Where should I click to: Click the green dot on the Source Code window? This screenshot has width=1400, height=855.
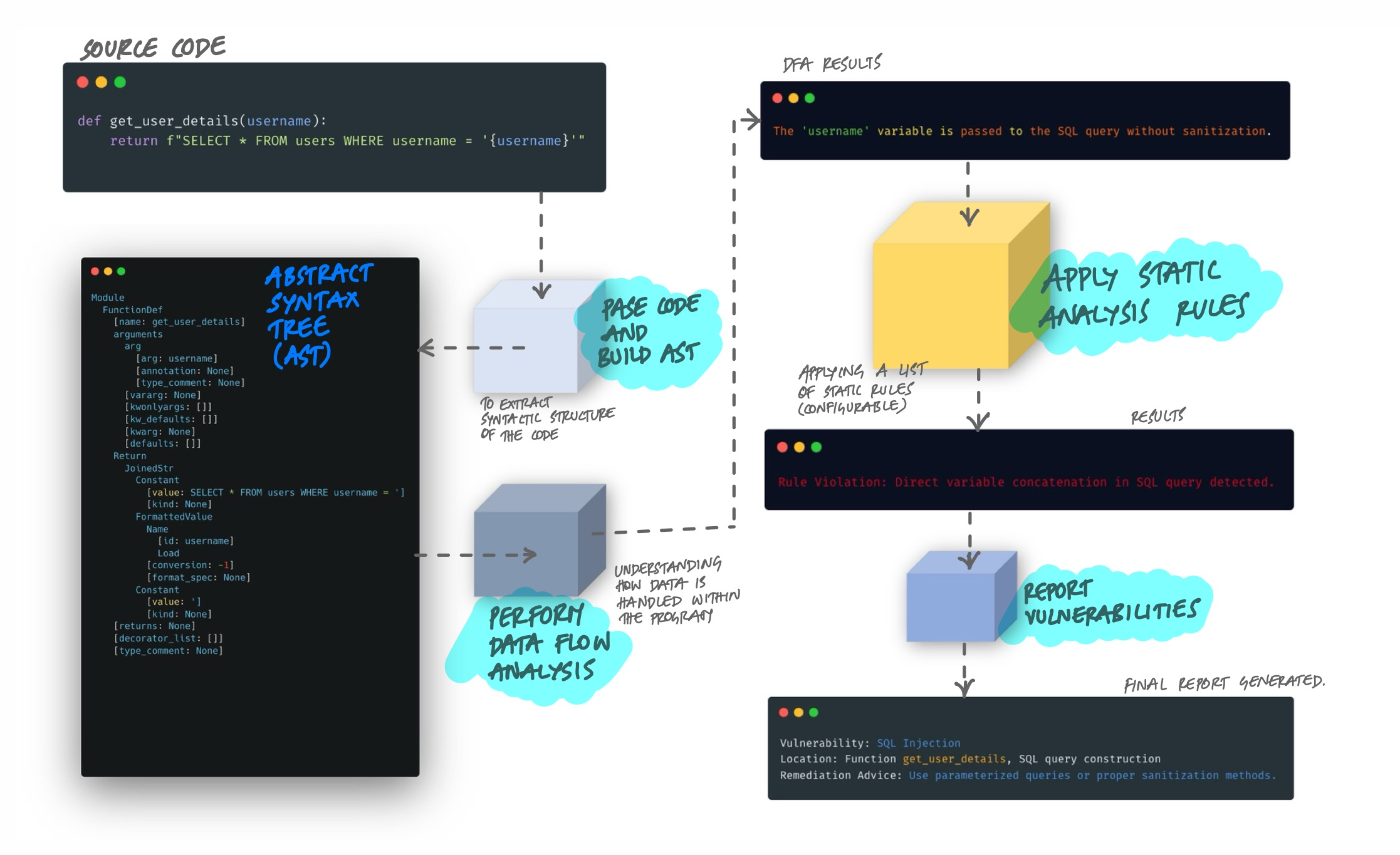[x=120, y=81]
